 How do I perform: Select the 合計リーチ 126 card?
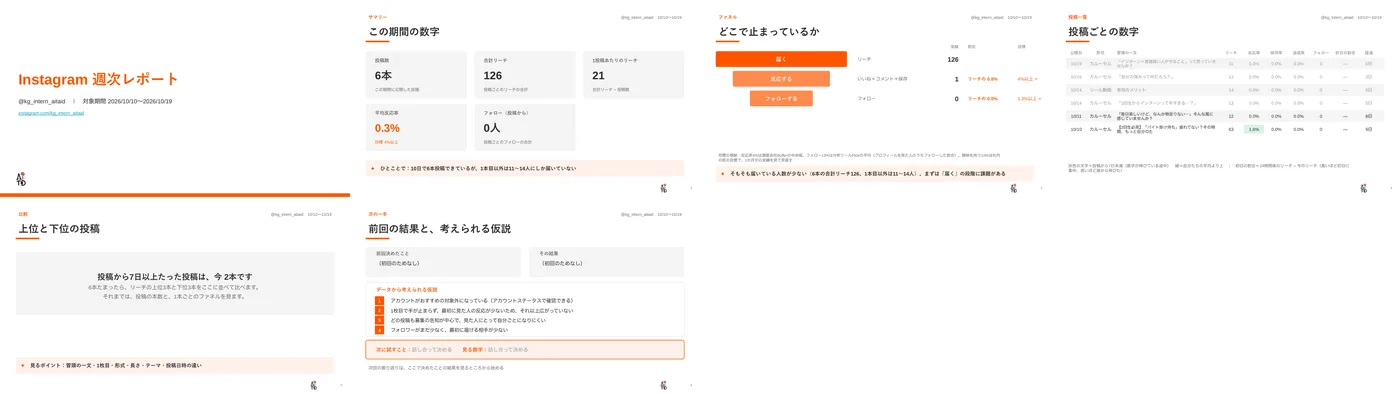[526, 75]
